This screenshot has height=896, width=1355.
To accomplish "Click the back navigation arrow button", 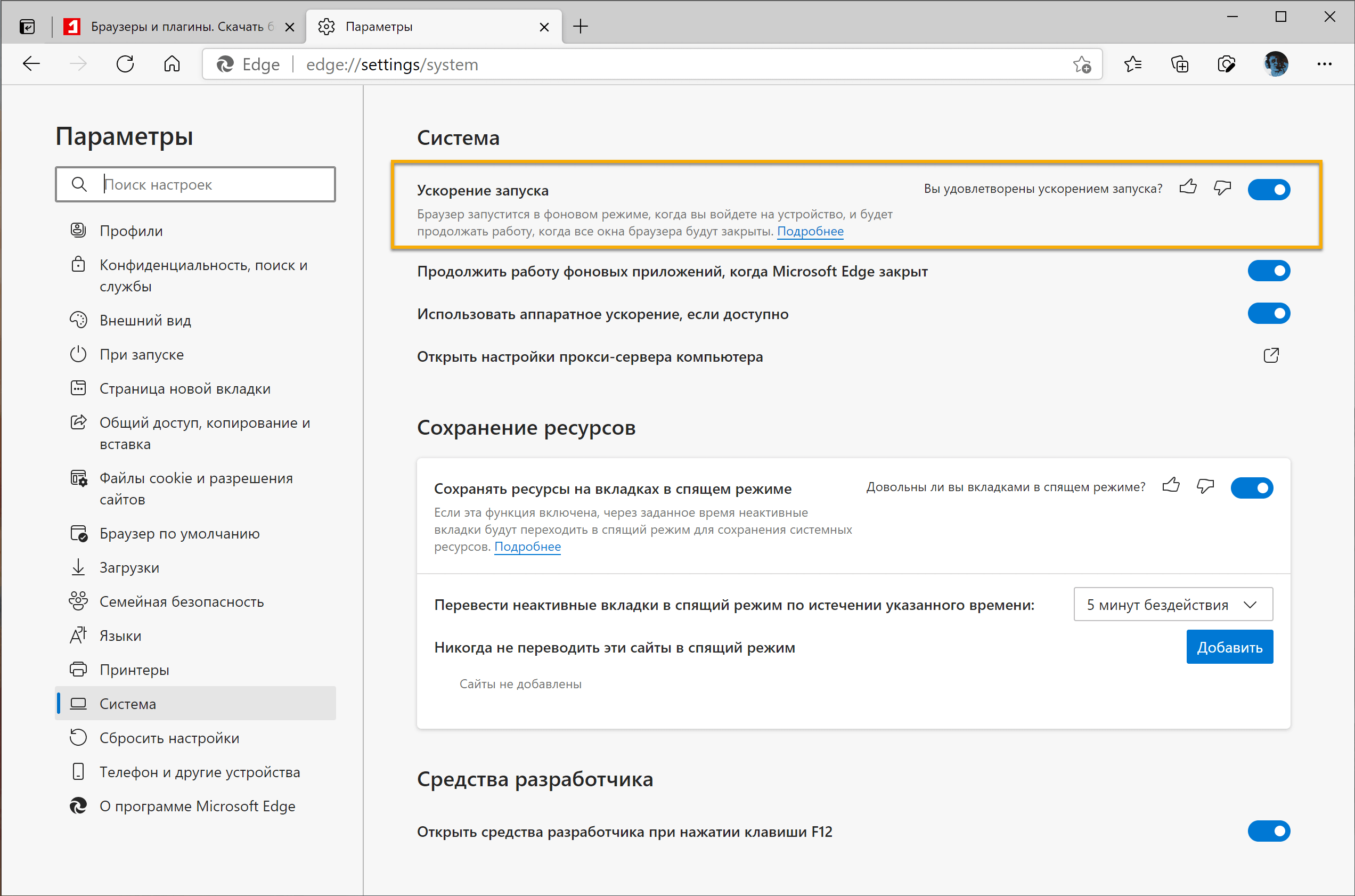I will click(31, 64).
